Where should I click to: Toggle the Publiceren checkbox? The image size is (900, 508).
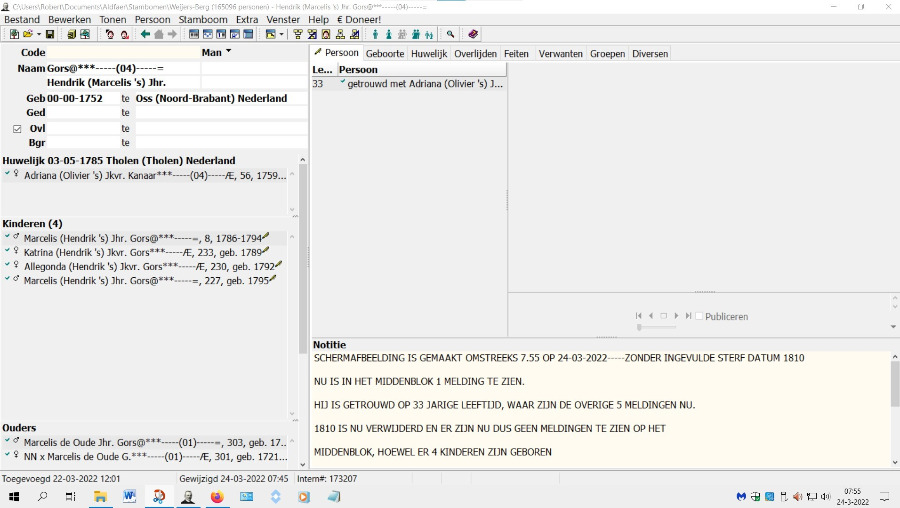[699, 316]
